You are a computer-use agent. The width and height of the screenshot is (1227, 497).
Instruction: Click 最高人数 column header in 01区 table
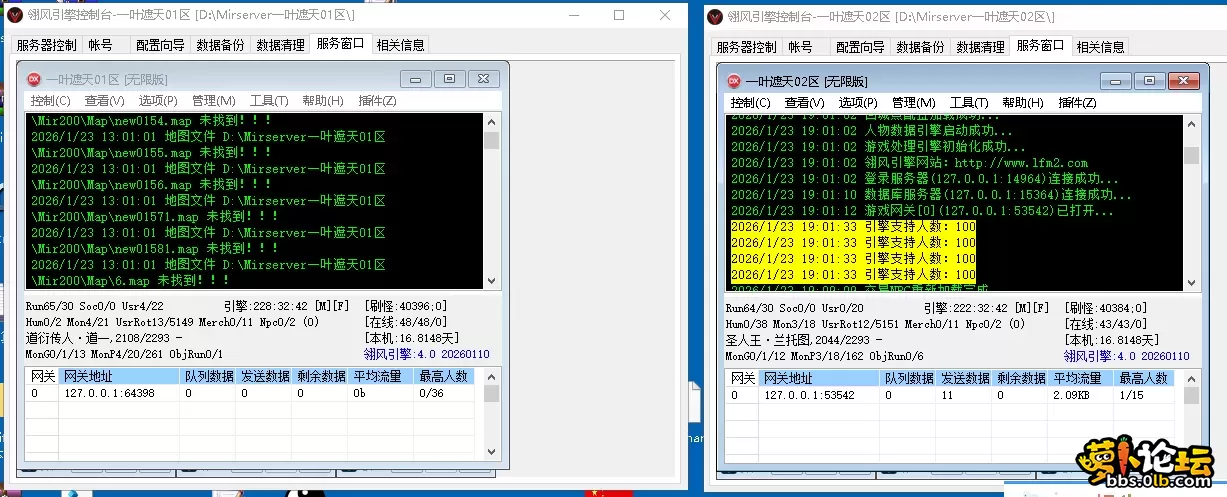coord(442,376)
